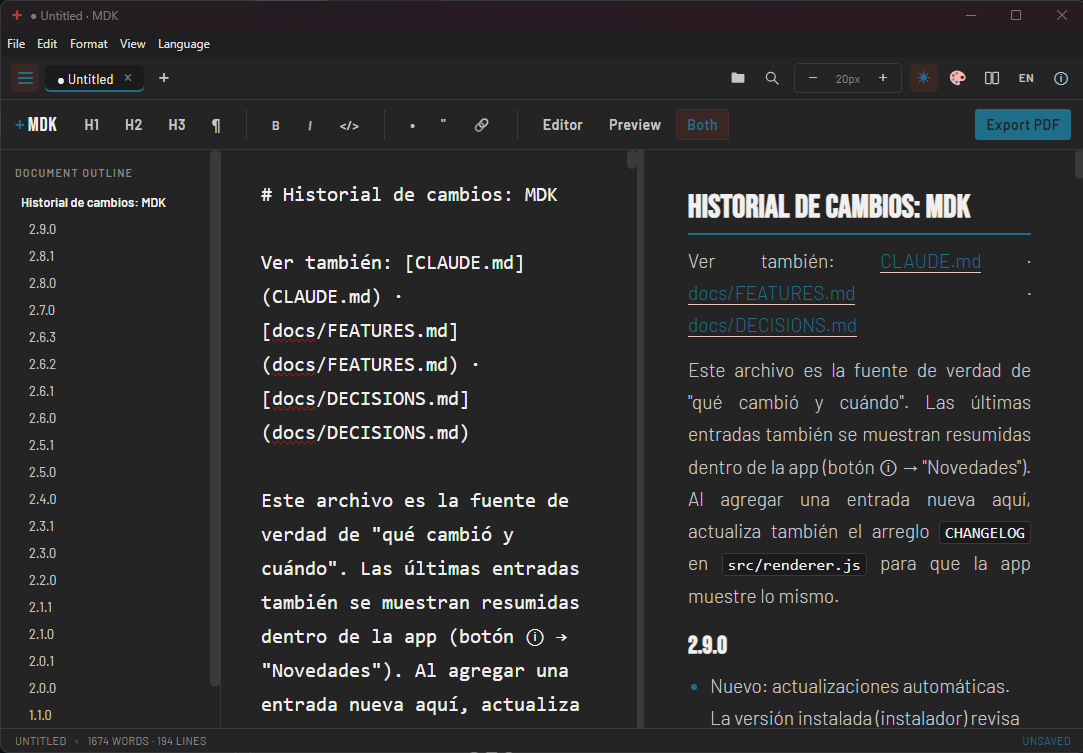Switch language with EN button

click(1026, 78)
